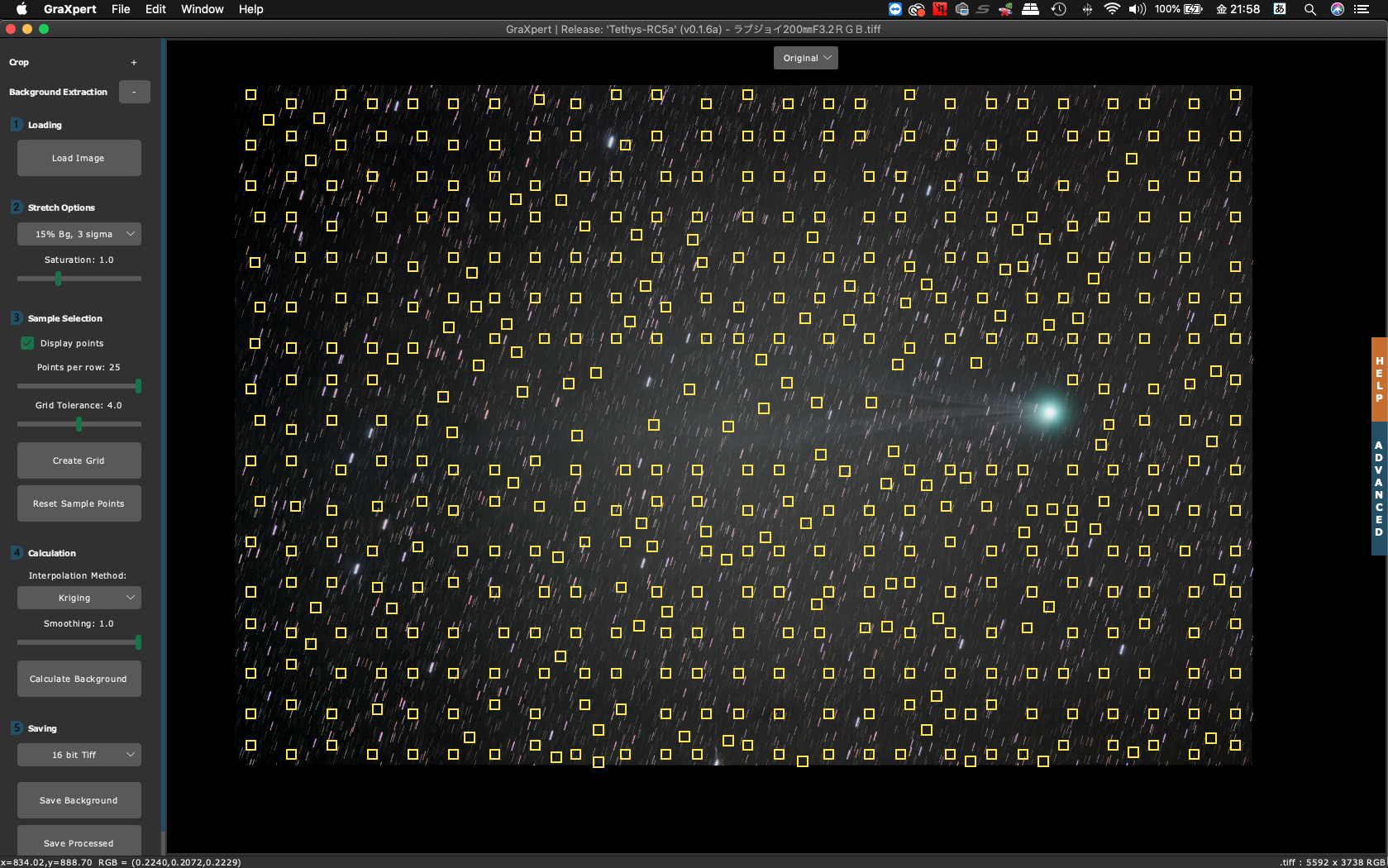Click the Saturation slider handle

click(x=58, y=279)
